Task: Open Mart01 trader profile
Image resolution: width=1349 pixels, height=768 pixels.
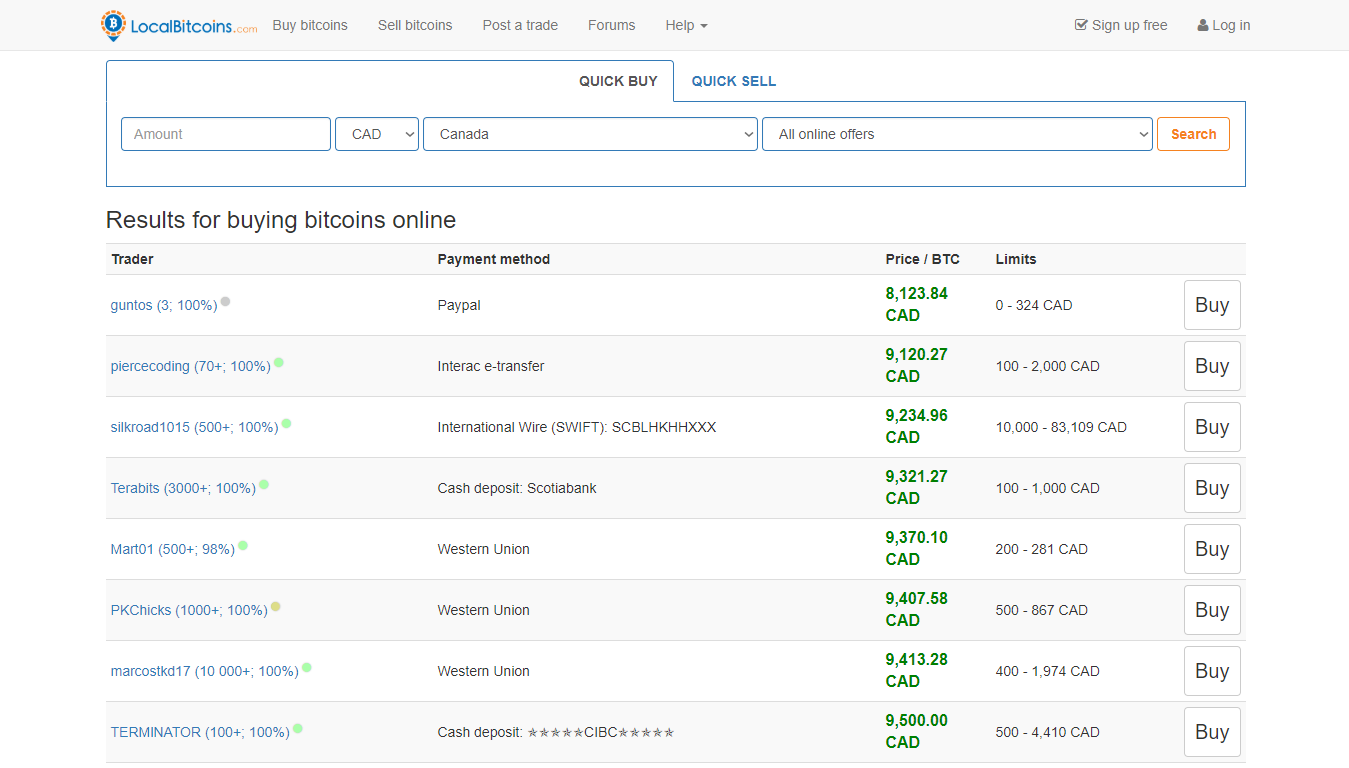Action: coord(173,549)
